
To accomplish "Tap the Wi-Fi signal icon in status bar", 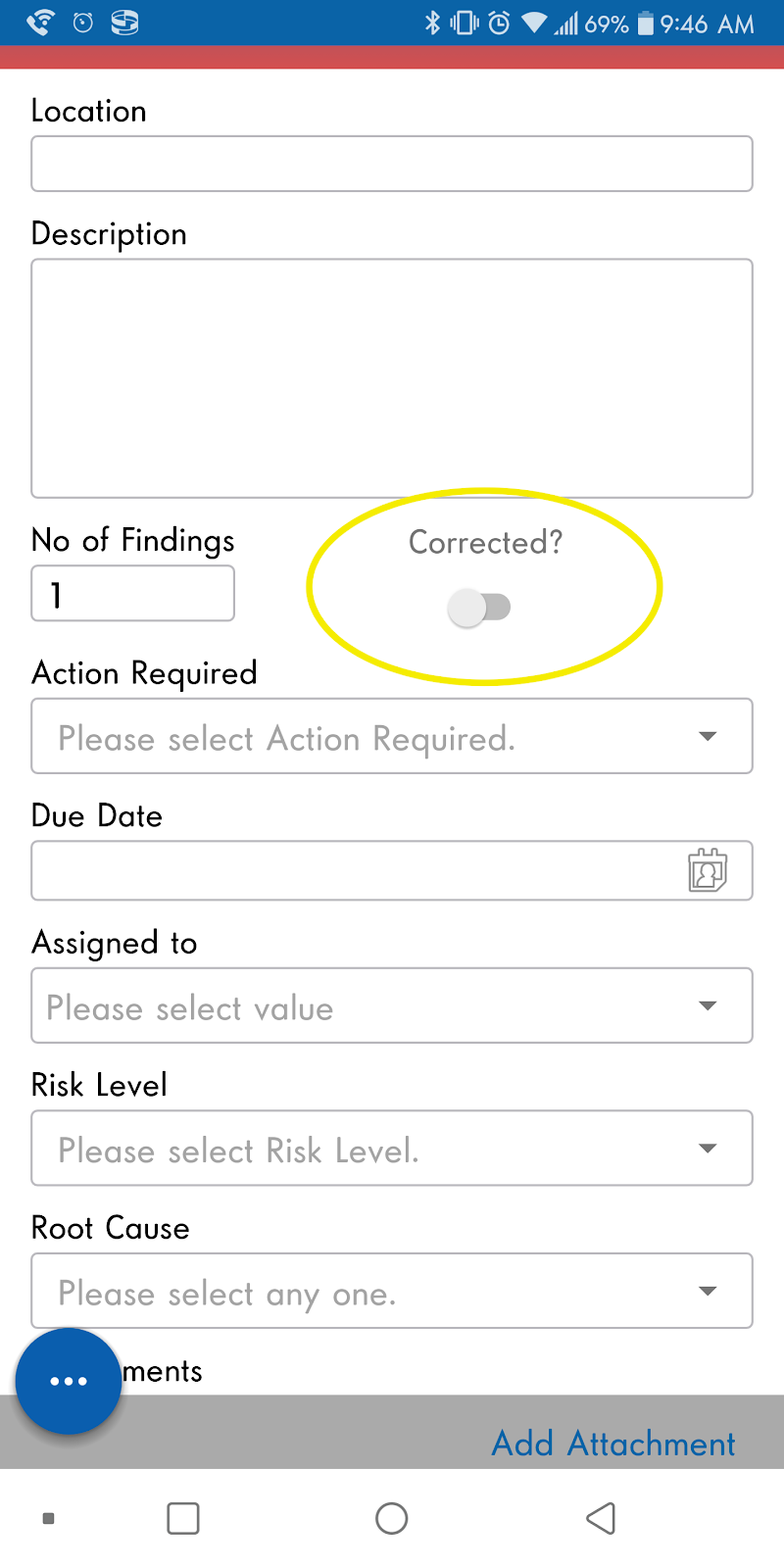I will 534,23.
